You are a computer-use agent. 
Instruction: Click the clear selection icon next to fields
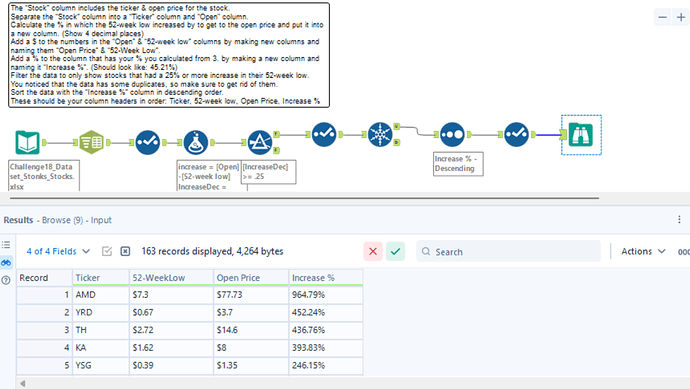click(x=125, y=251)
